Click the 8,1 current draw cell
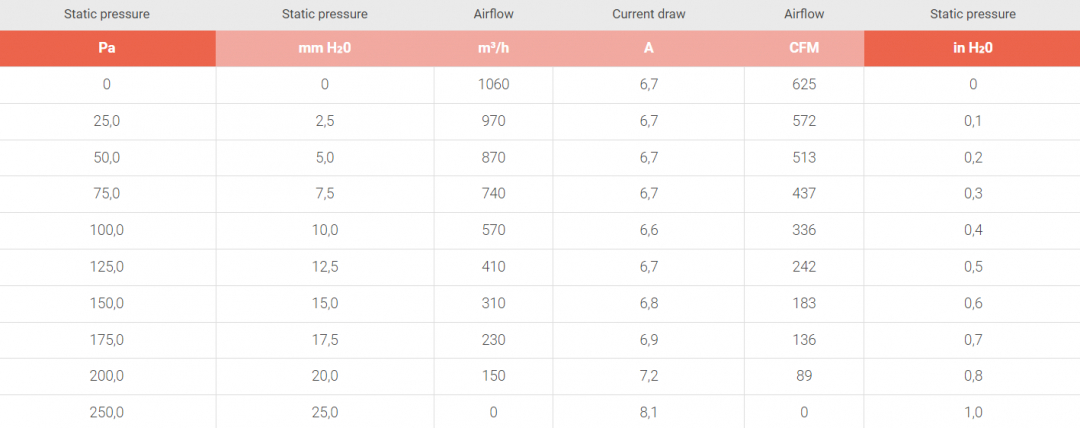The image size is (1080, 428). [x=648, y=413]
